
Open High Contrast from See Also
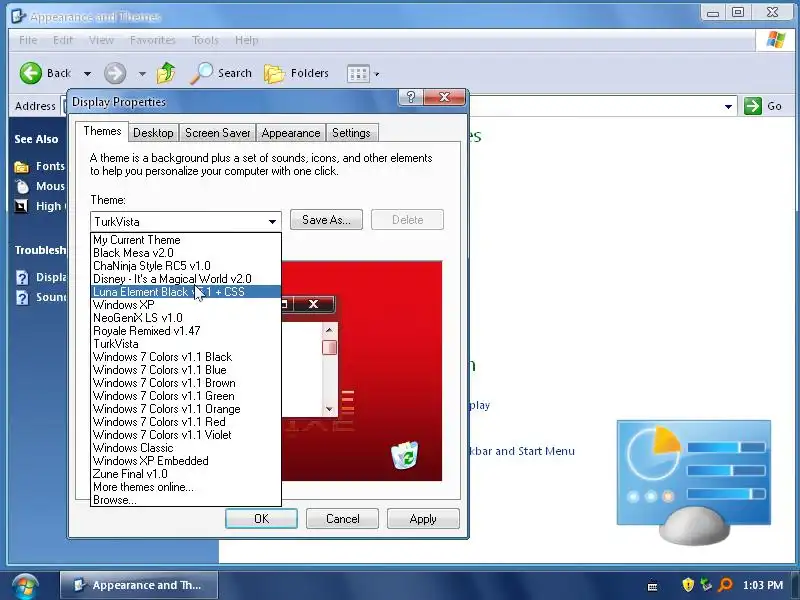[40, 206]
